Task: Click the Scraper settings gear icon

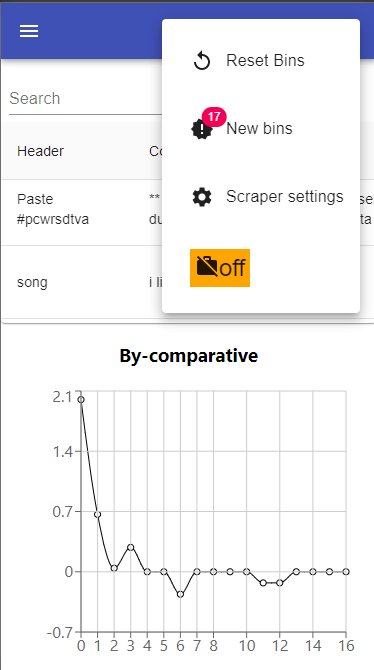Action: (202, 197)
